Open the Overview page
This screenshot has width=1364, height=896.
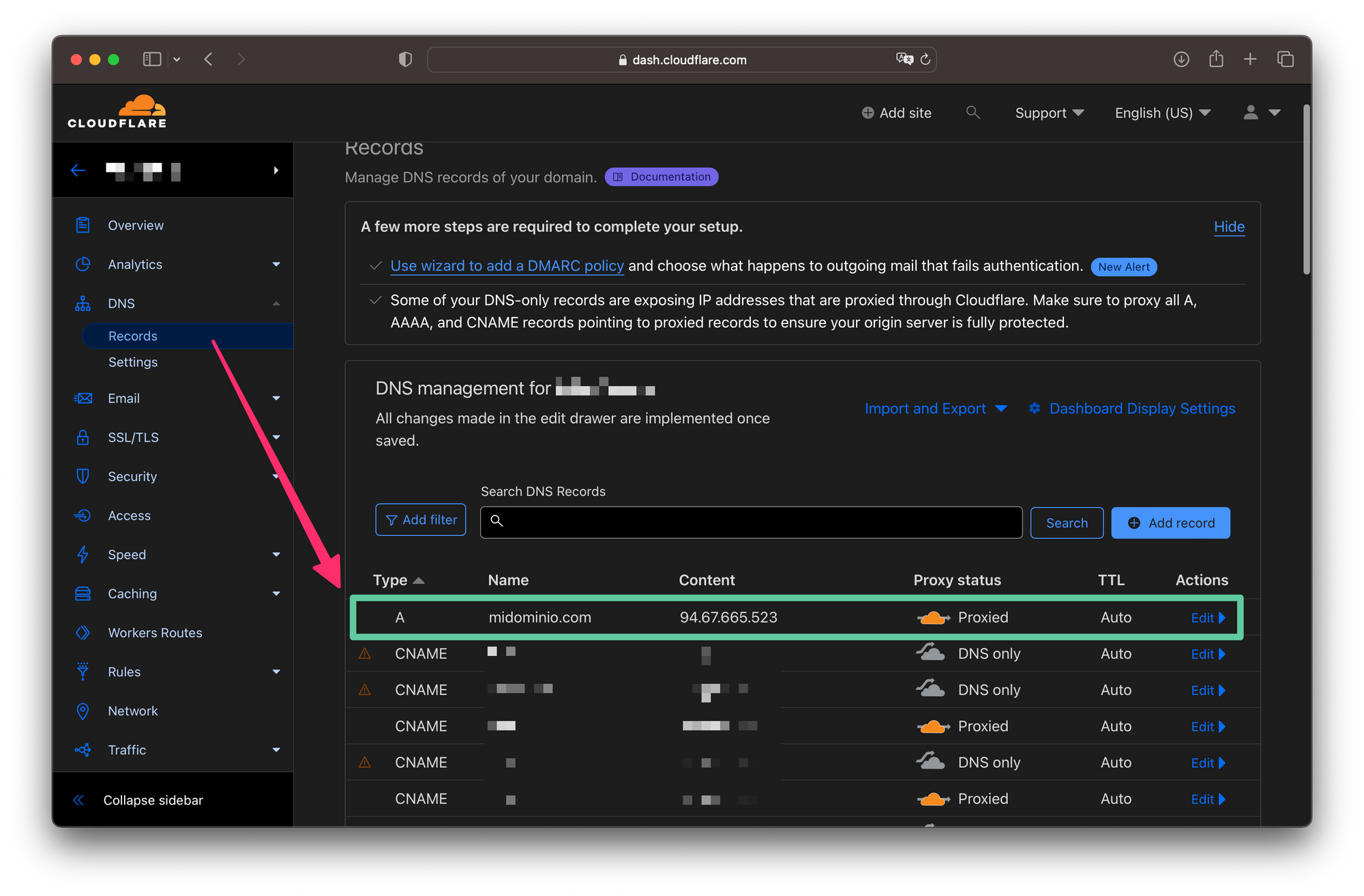point(136,225)
